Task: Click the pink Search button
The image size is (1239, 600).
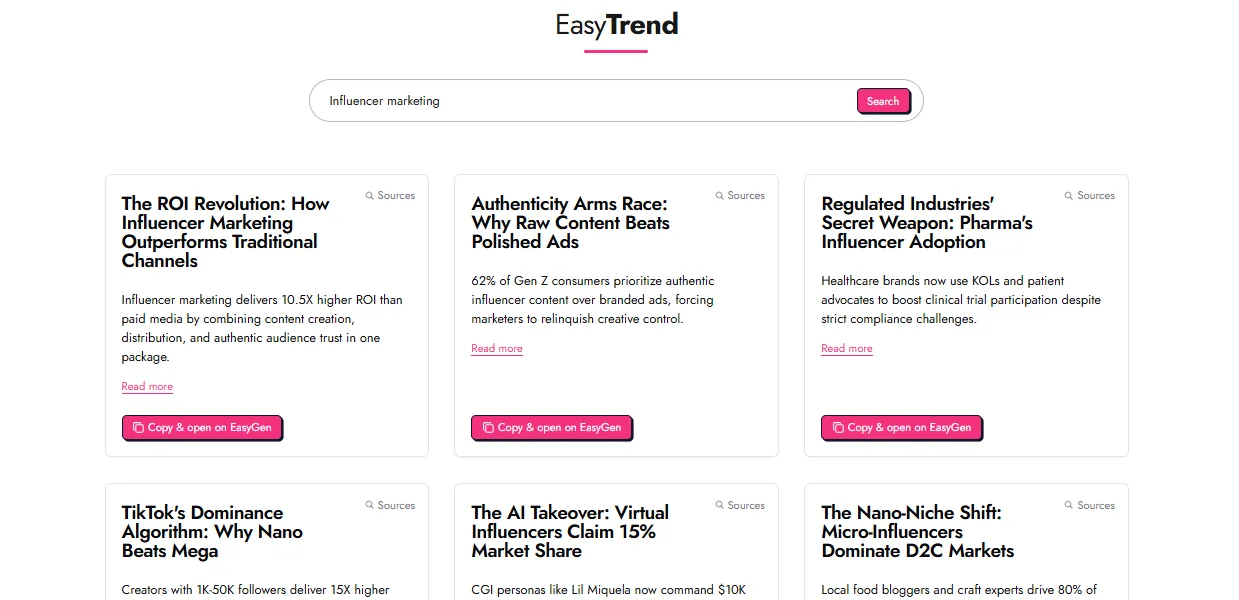Action: pos(883,101)
